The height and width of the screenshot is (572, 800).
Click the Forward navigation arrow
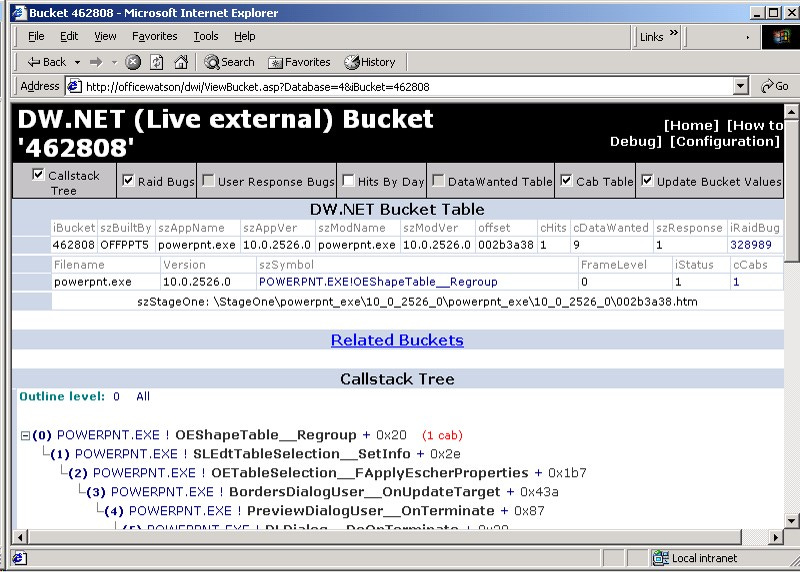(96, 62)
